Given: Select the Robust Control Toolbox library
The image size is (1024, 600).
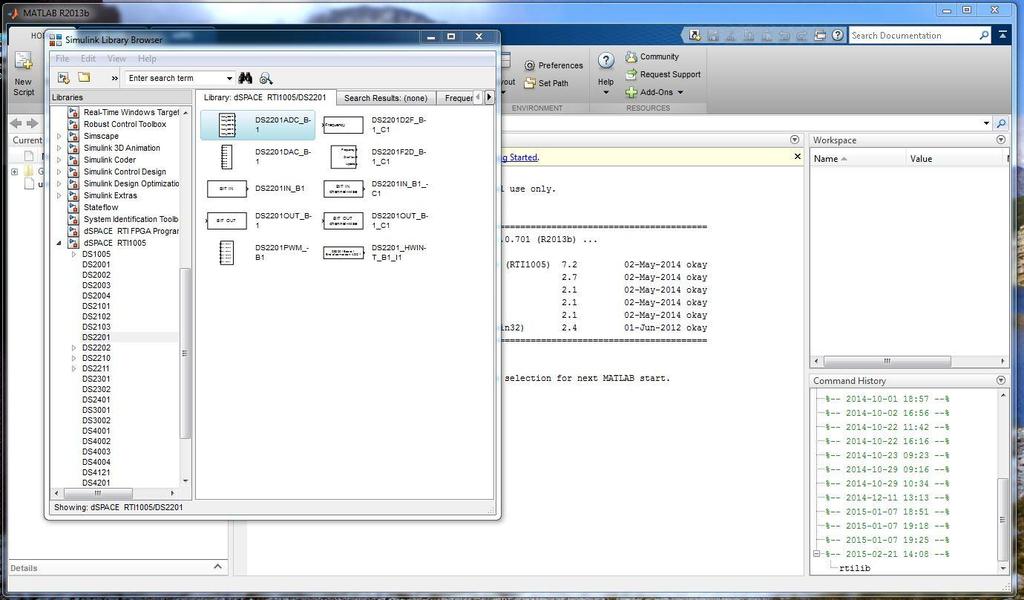Looking at the screenshot, I should pyautogui.click(x=125, y=124).
